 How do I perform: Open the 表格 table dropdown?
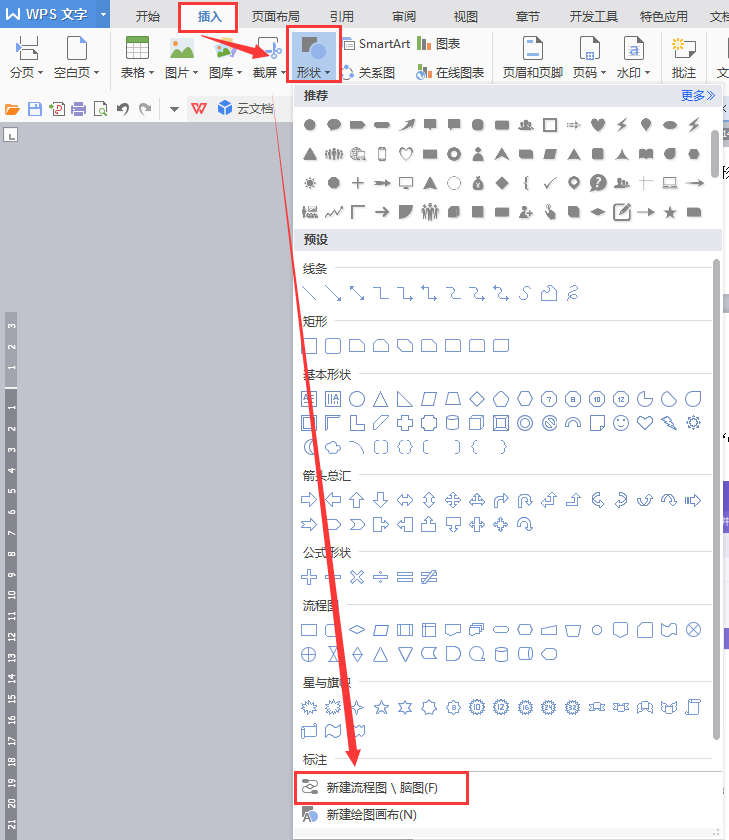tap(137, 56)
